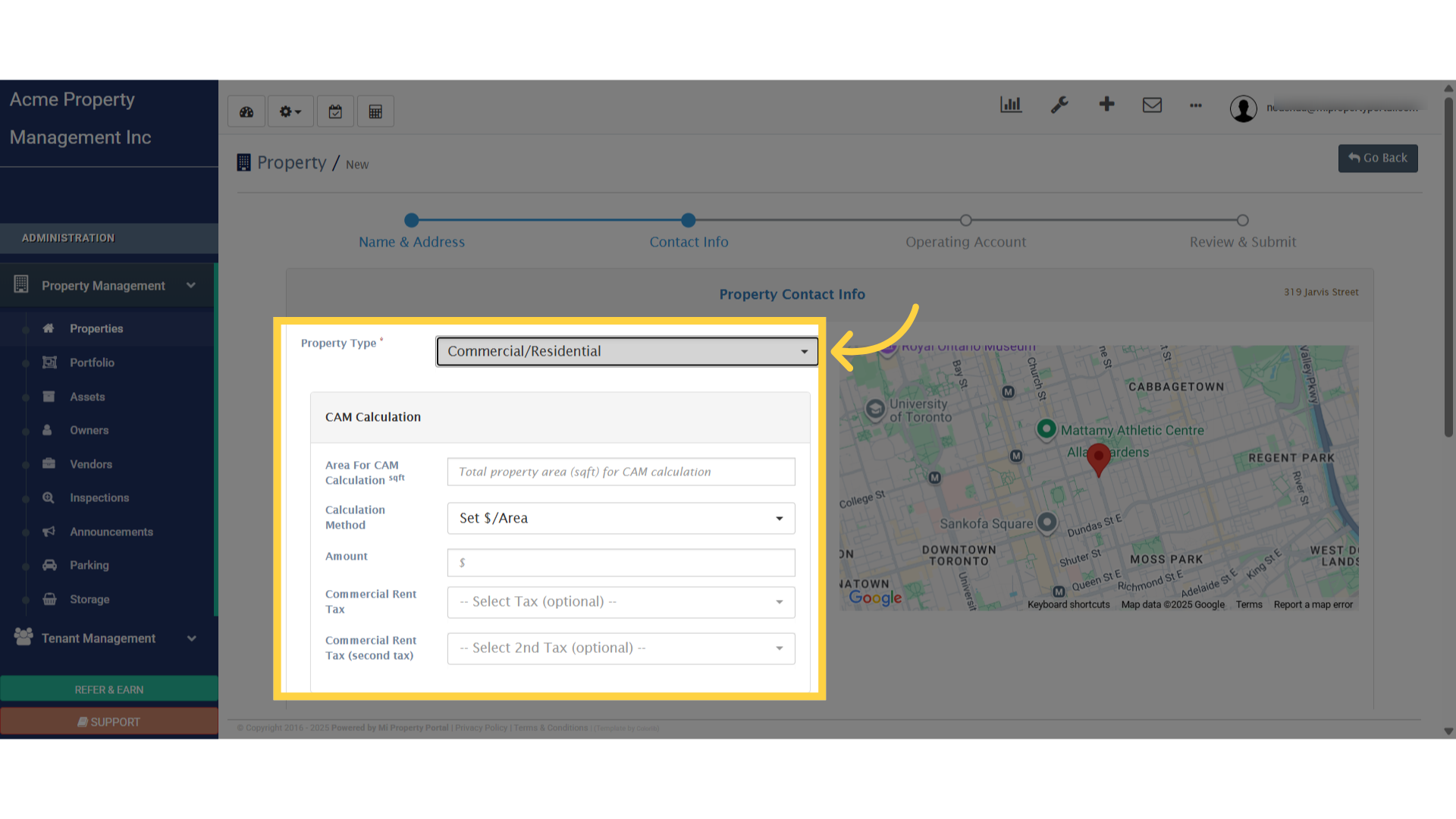The height and width of the screenshot is (819, 1456).
Task: Click the Area For CAM Calculation field
Action: tap(620, 472)
